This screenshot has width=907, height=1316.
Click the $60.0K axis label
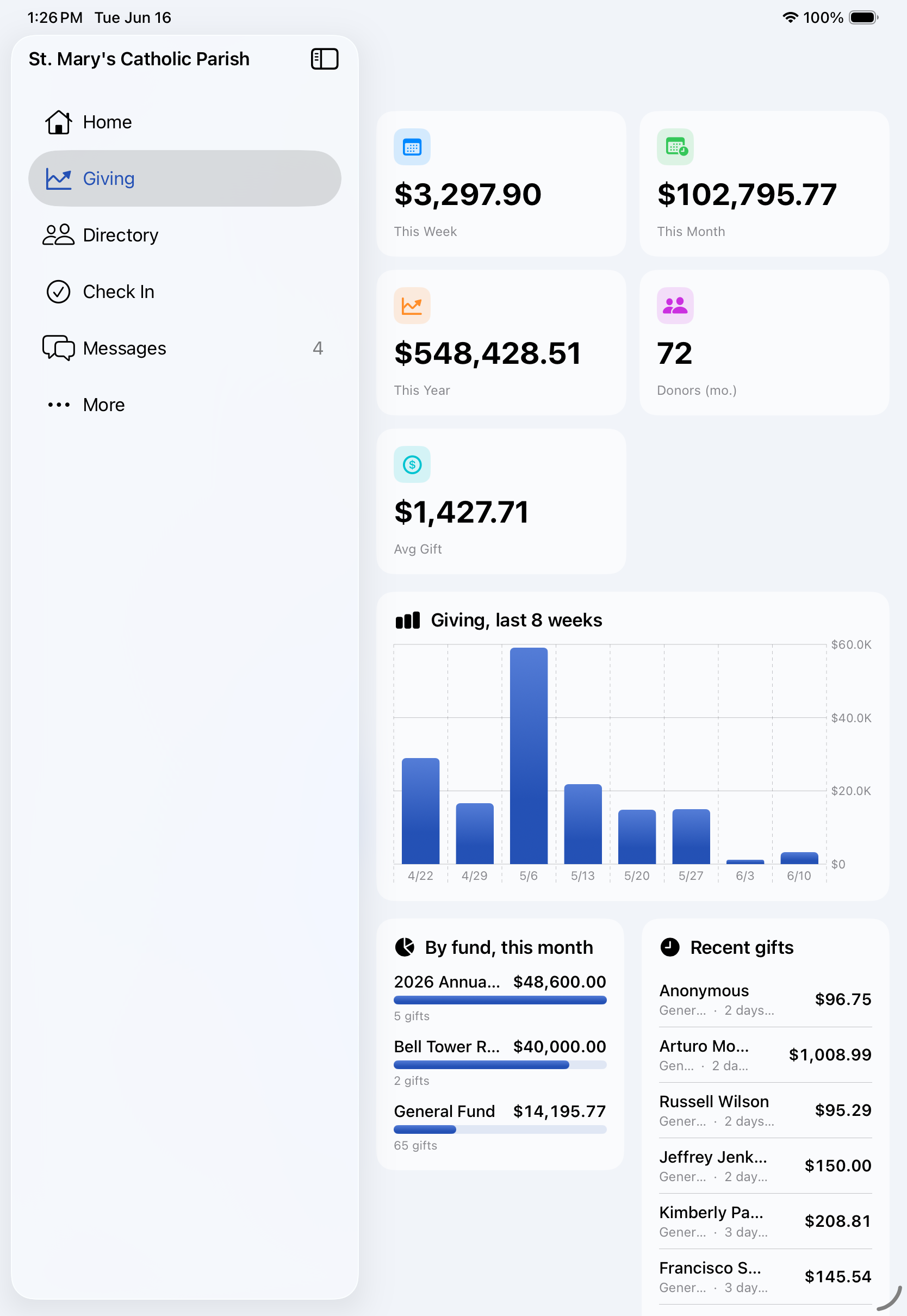pyautogui.click(x=851, y=644)
